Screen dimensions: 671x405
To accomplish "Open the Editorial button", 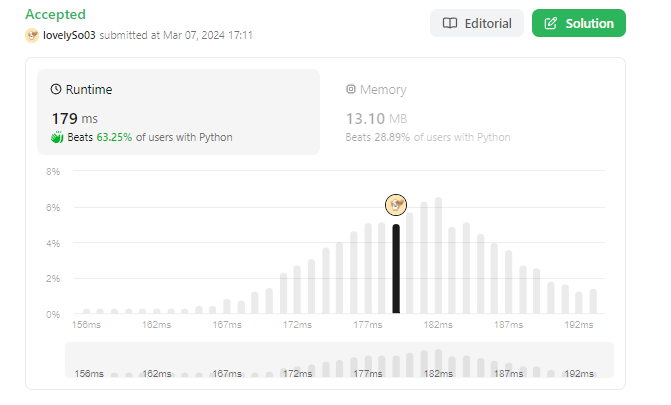I will [477, 23].
